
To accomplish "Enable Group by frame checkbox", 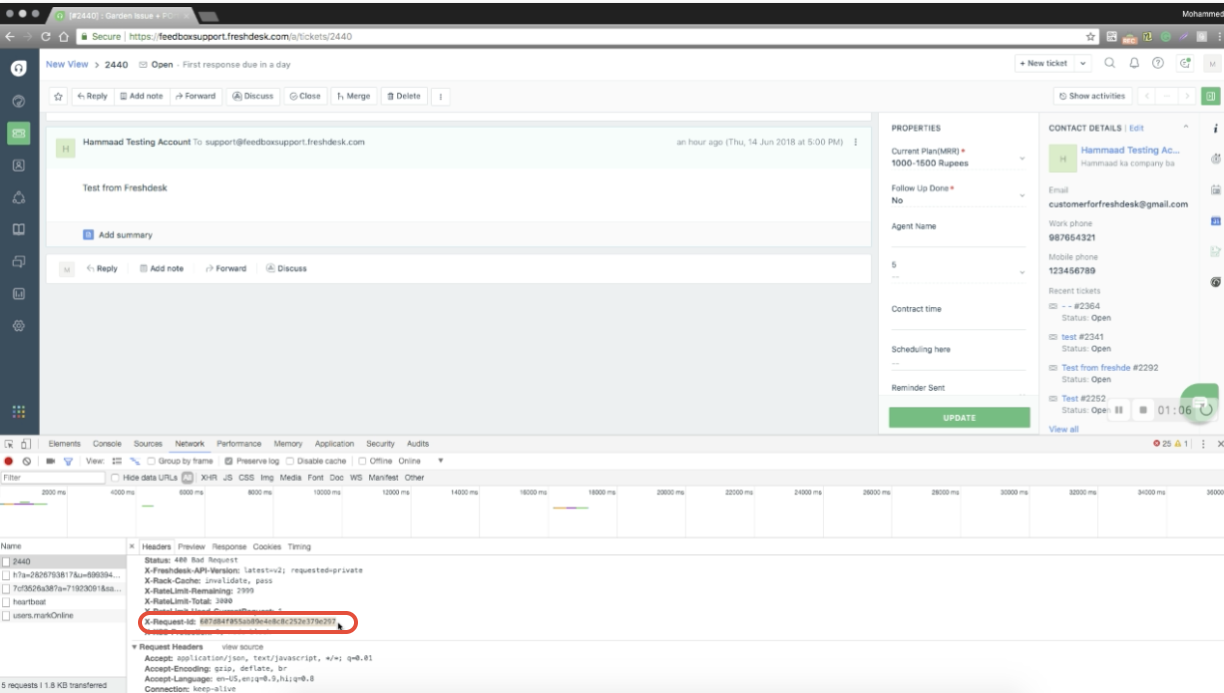I will pyautogui.click(x=151, y=461).
